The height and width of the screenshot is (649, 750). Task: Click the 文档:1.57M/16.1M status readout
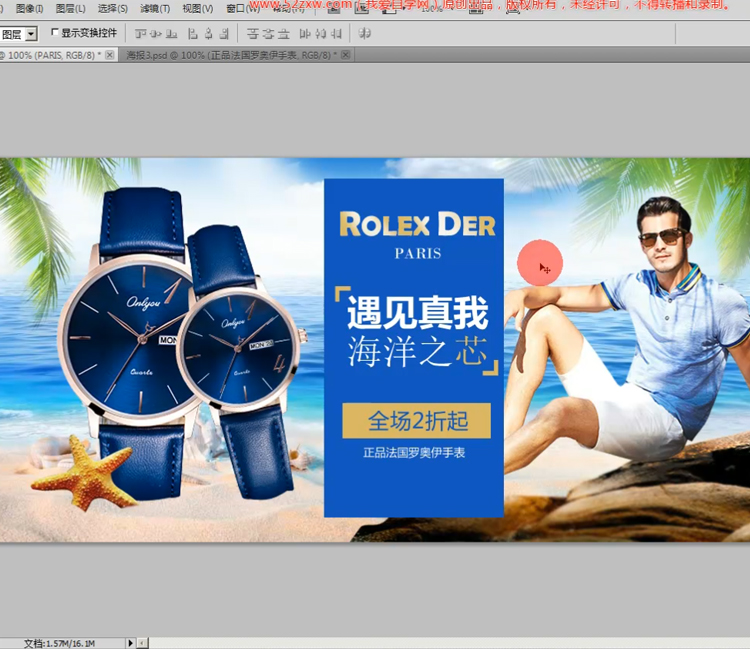click(59, 643)
